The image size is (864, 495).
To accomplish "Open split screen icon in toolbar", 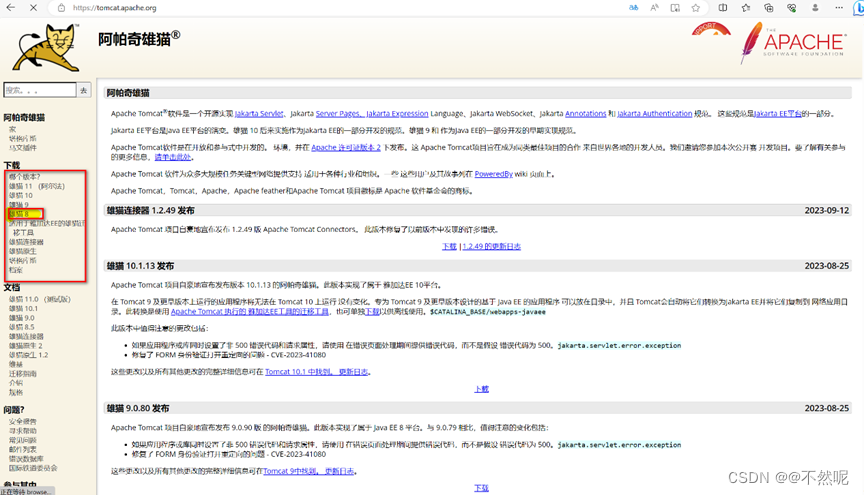I will (722, 8).
